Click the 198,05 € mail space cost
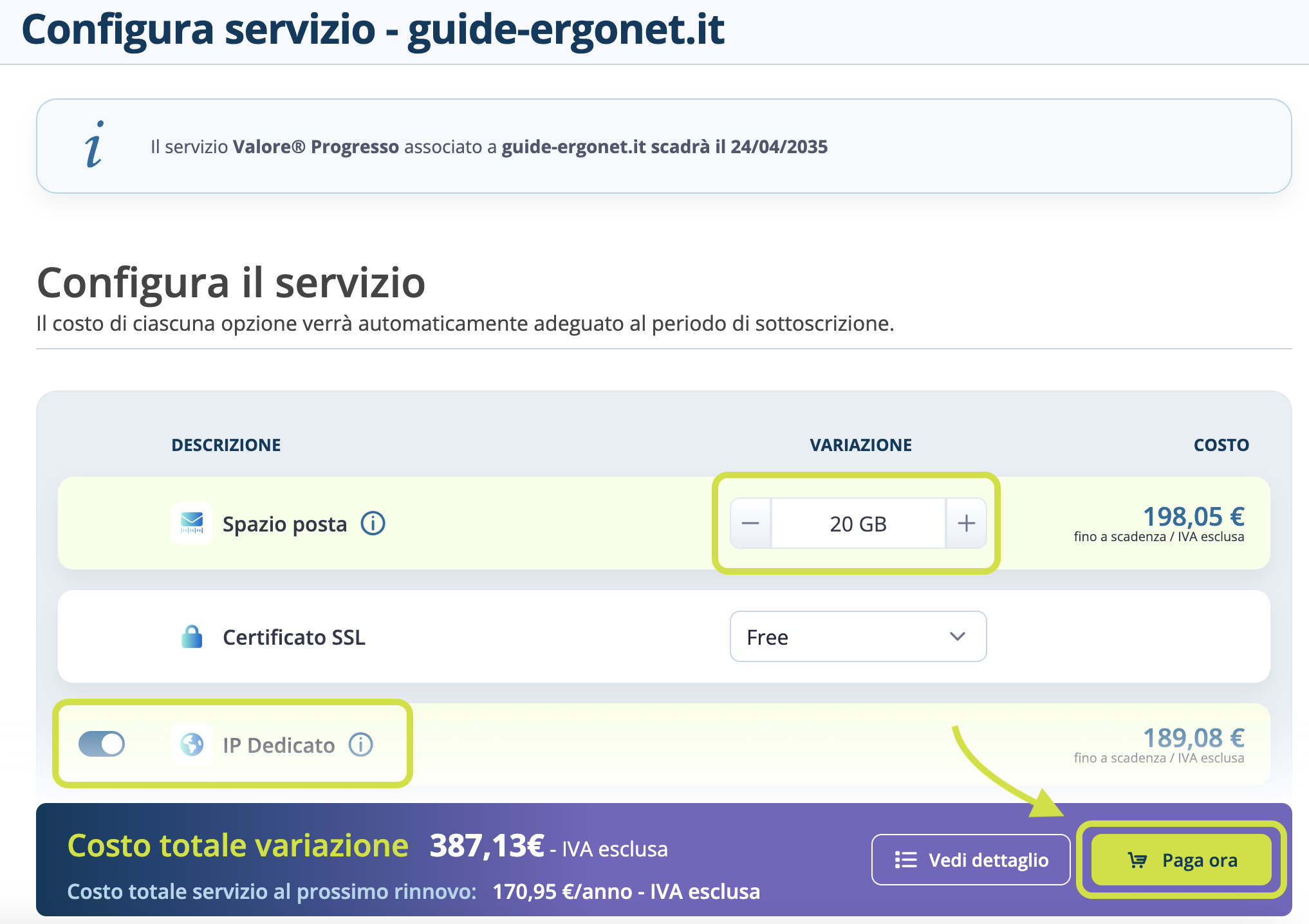 coord(1193,516)
